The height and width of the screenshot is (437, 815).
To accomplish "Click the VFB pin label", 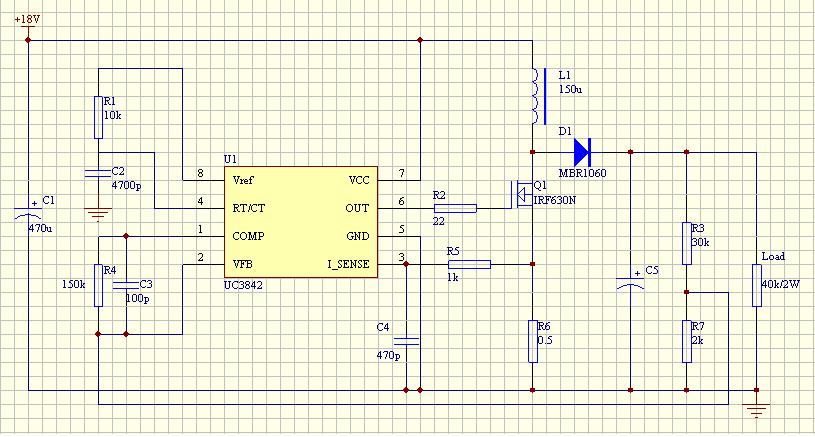I will click(x=242, y=264).
